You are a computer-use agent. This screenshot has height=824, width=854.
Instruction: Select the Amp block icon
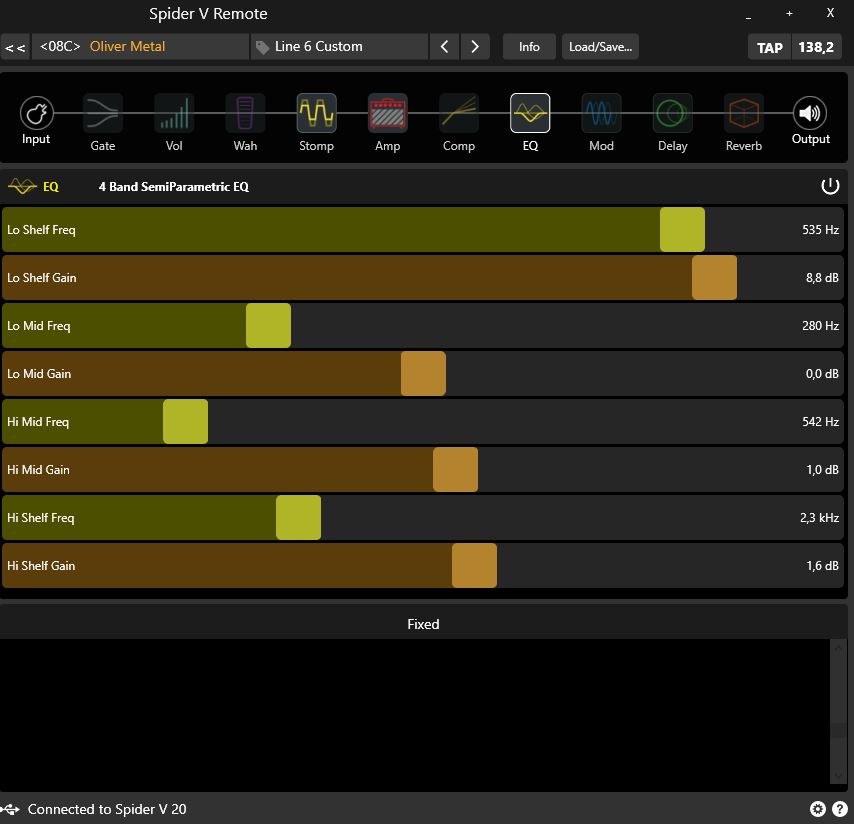click(388, 113)
